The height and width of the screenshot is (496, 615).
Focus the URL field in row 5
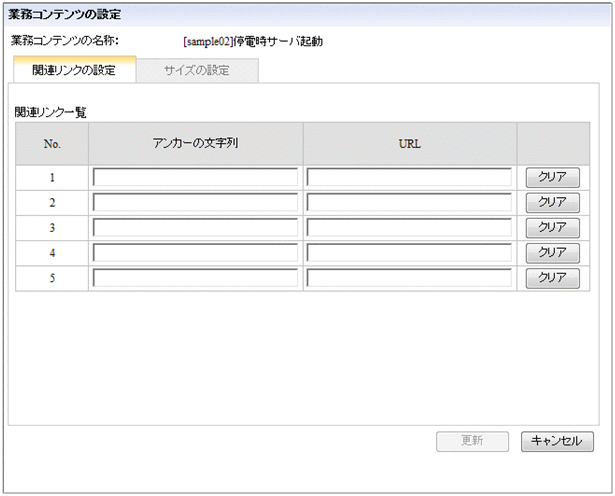click(x=409, y=278)
